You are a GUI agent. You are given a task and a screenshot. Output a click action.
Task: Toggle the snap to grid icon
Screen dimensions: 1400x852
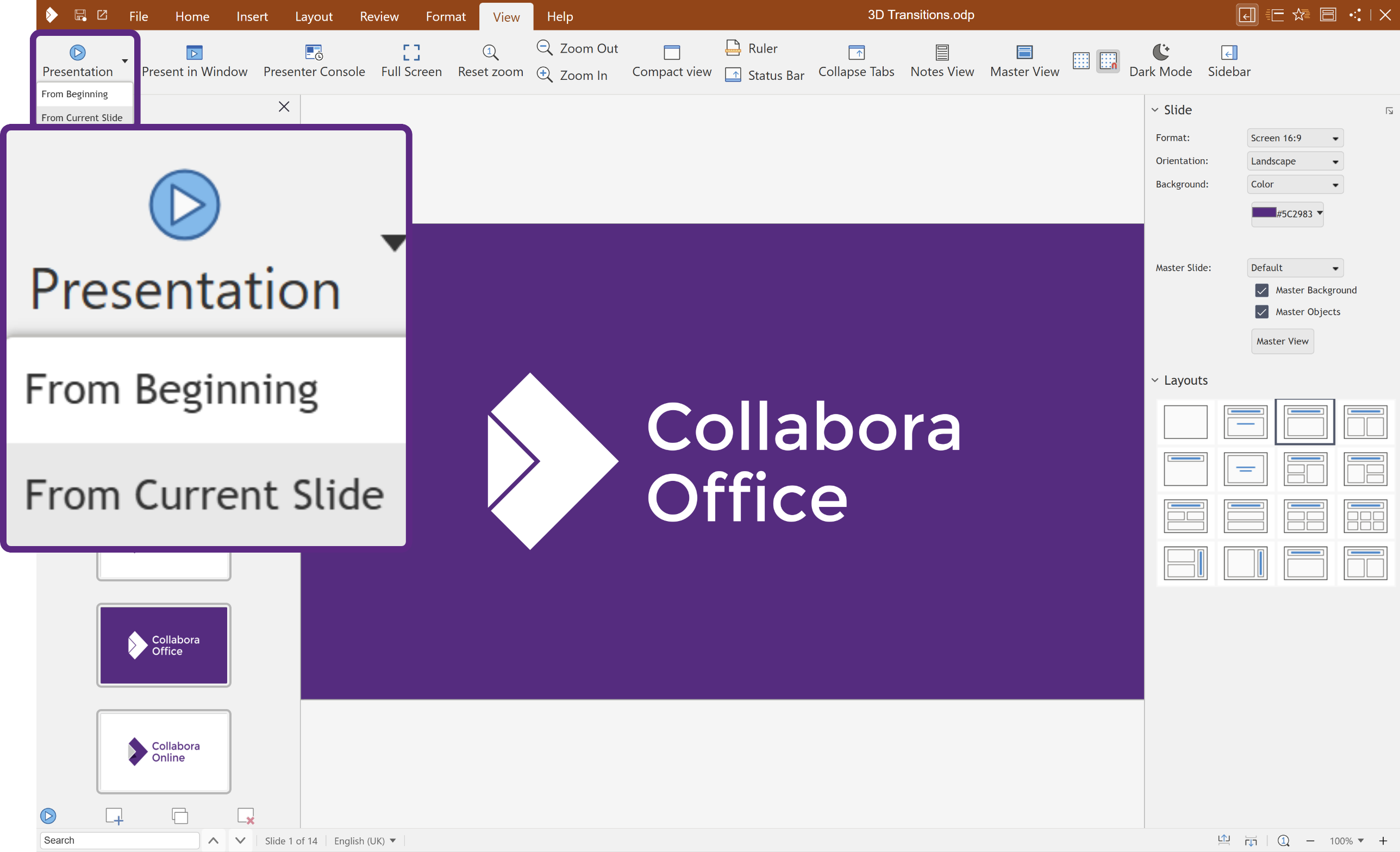pyautogui.click(x=1108, y=61)
